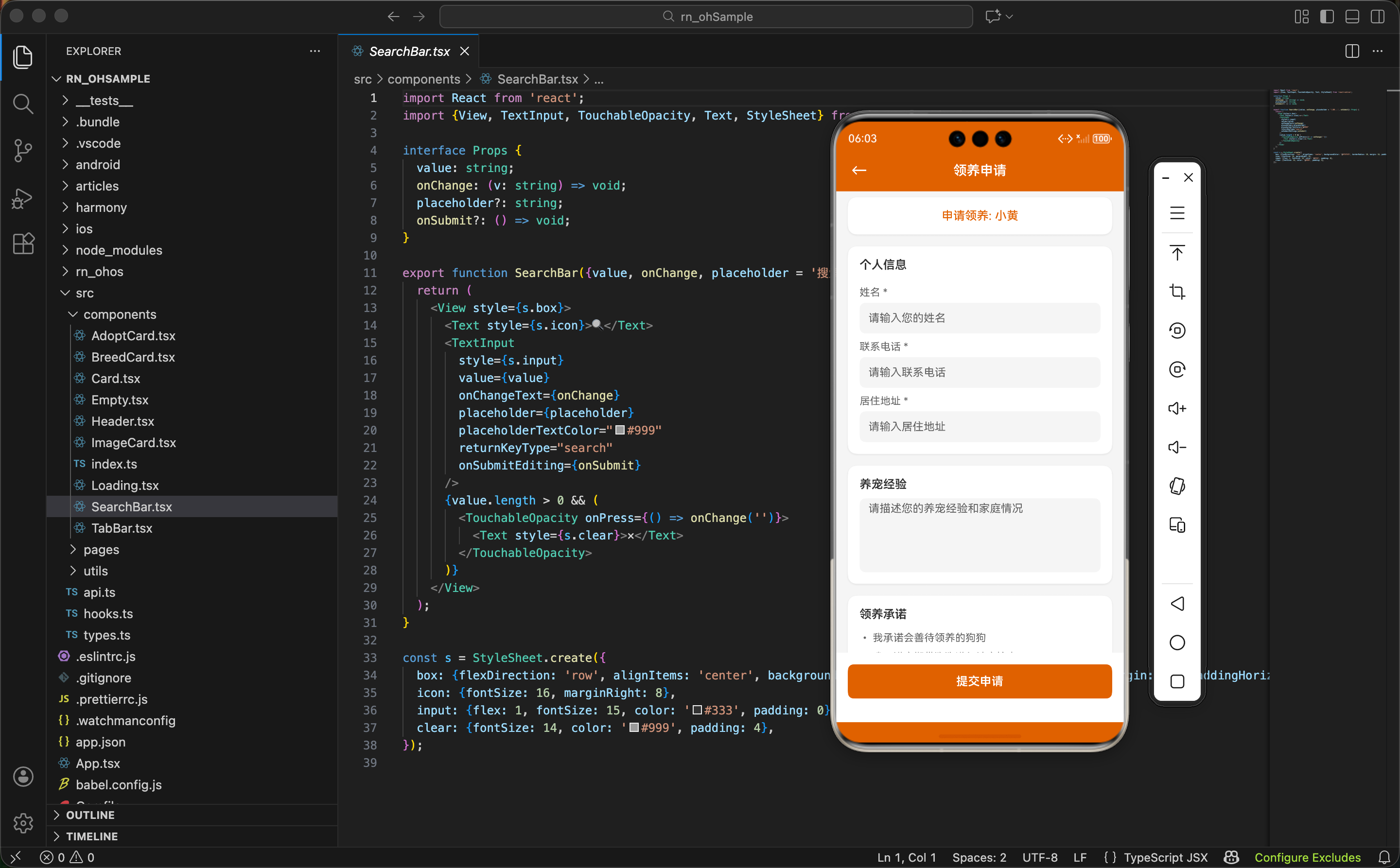Open the Source Control view
The width and height of the screenshot is (1400, 868).
pyautogui.click(x=22, y=151)
